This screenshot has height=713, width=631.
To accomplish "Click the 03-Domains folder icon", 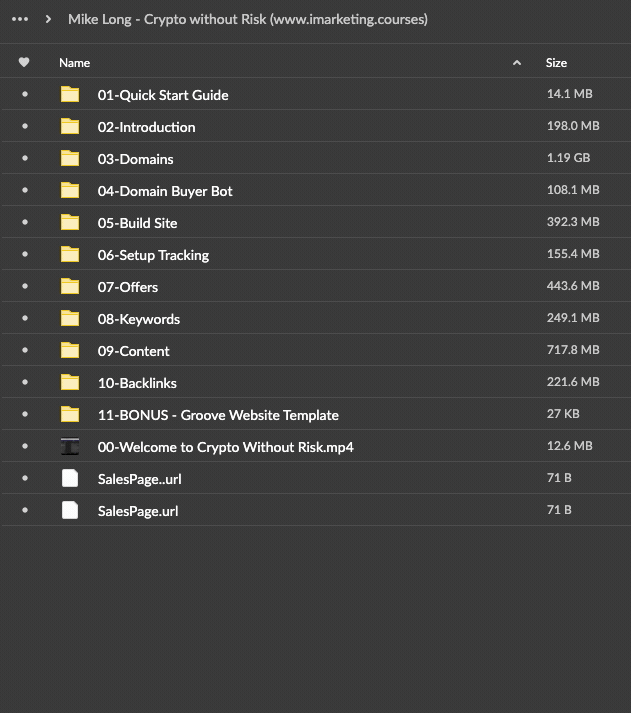I will coord(70,158).
